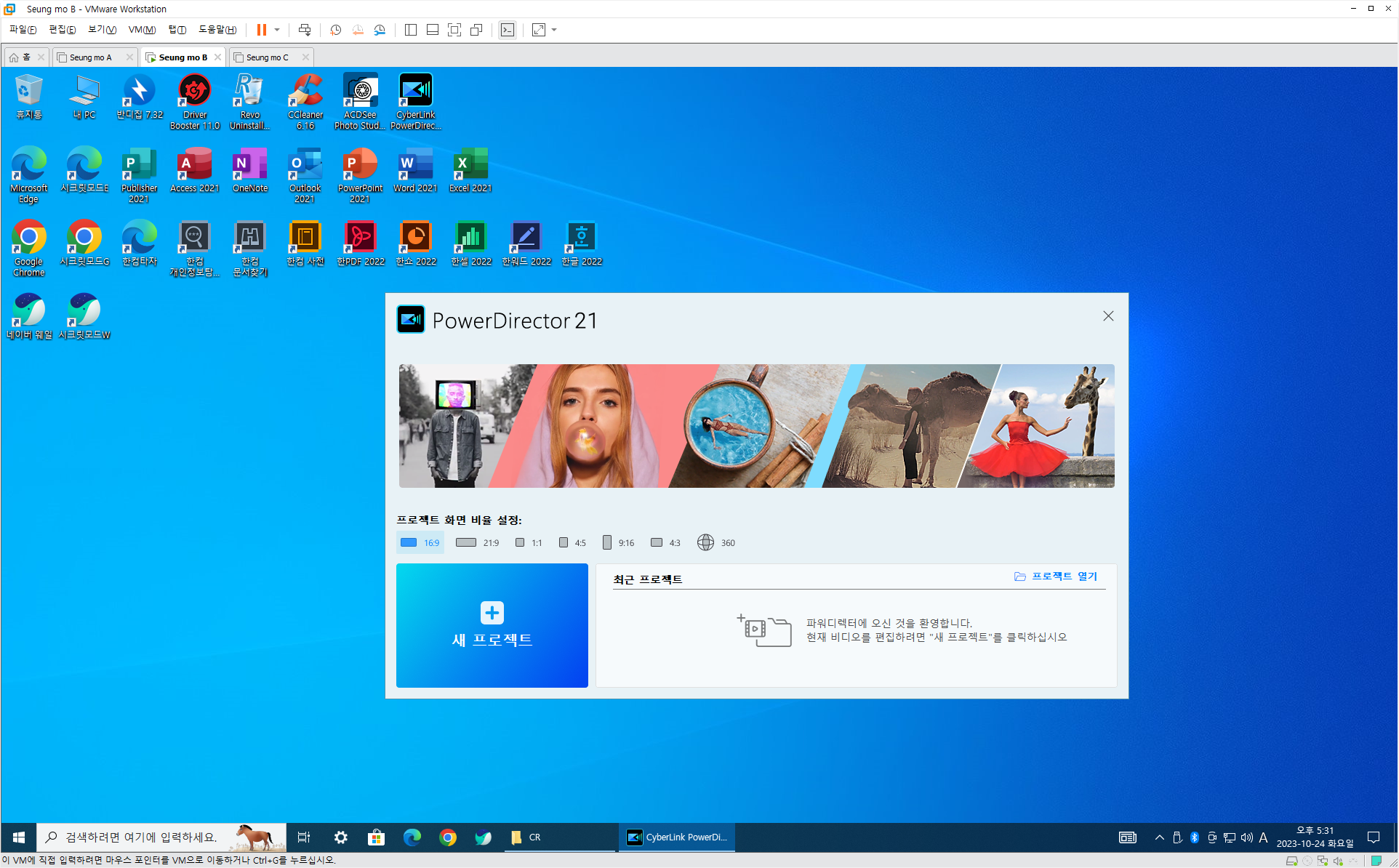Show hidden system tray icons chevron
The image size is (1399, 868).
click(1159, 837)
